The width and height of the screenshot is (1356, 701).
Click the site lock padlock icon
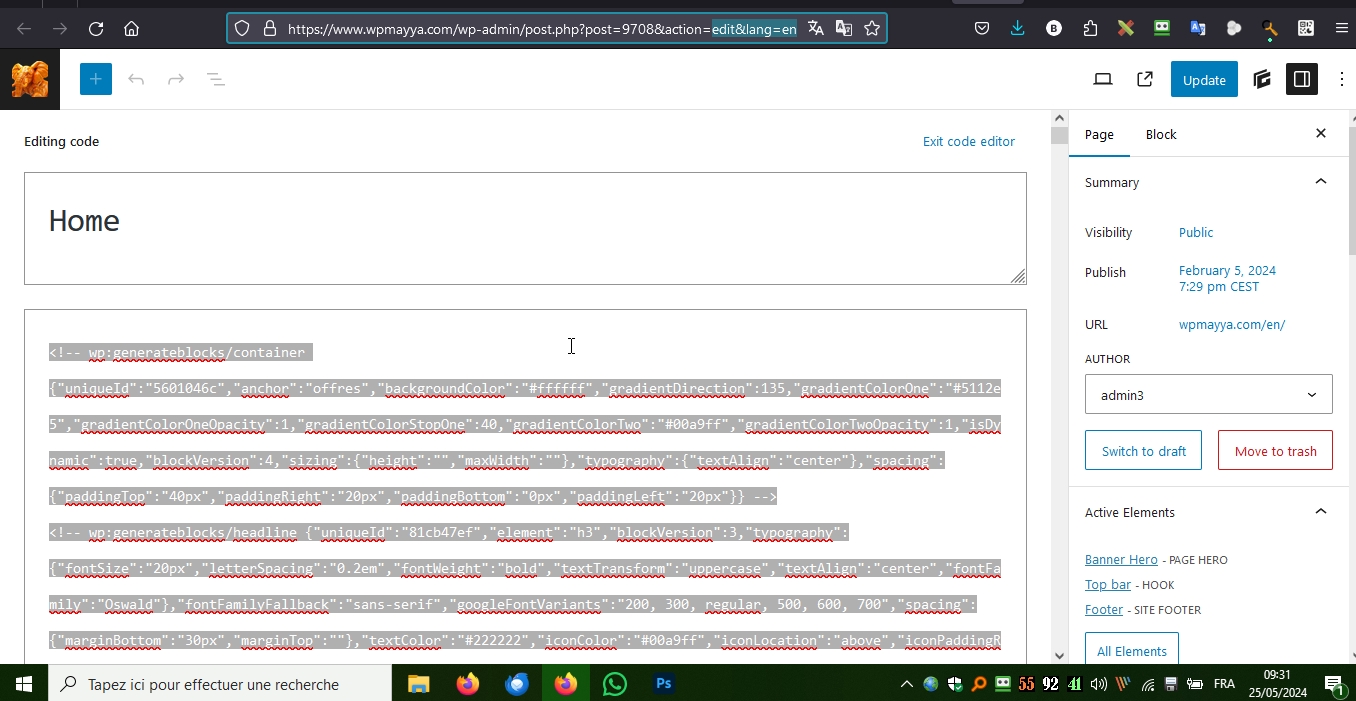(269, 29)
